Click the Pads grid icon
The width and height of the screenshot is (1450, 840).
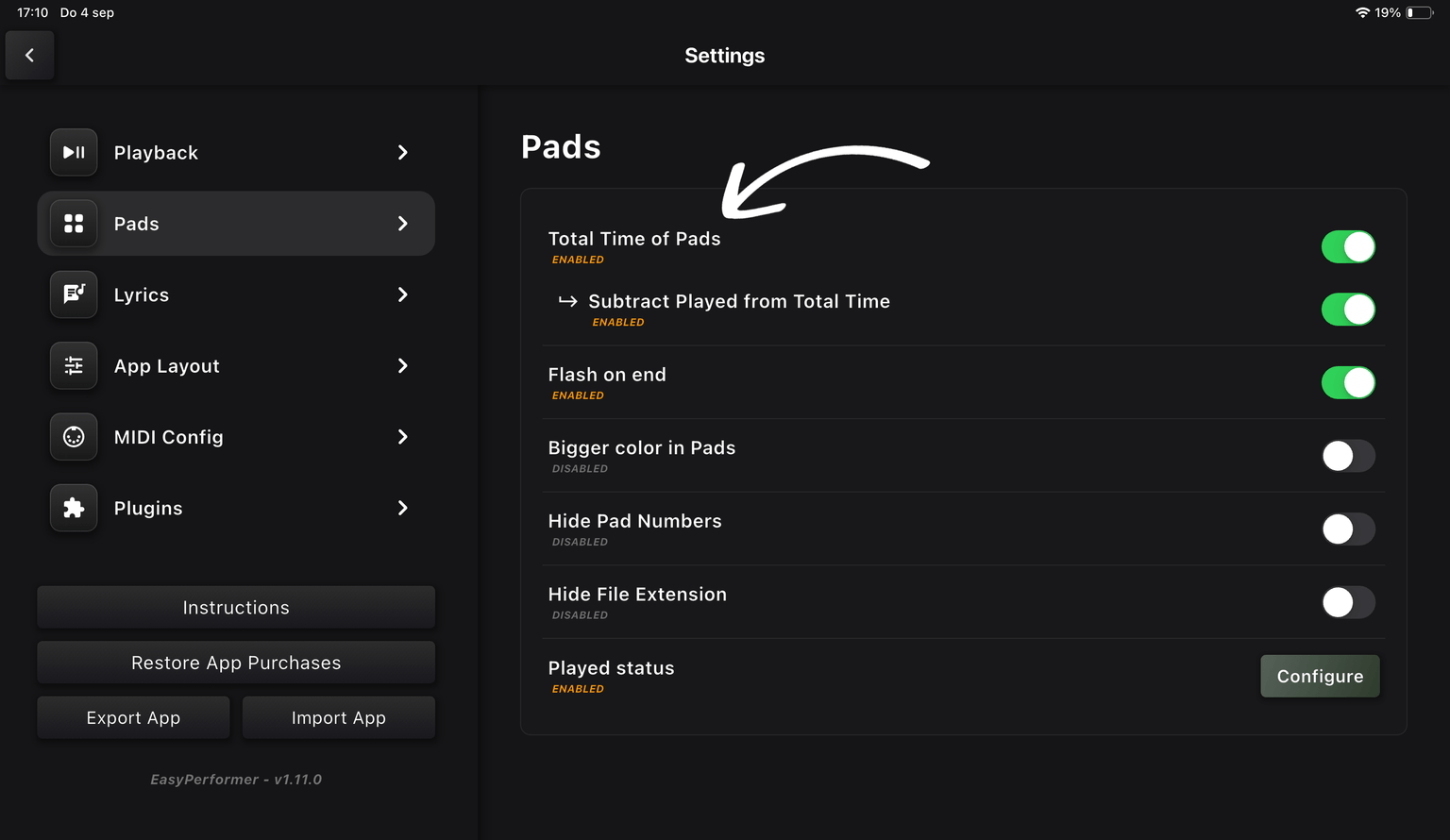click(x=74, y=224)
